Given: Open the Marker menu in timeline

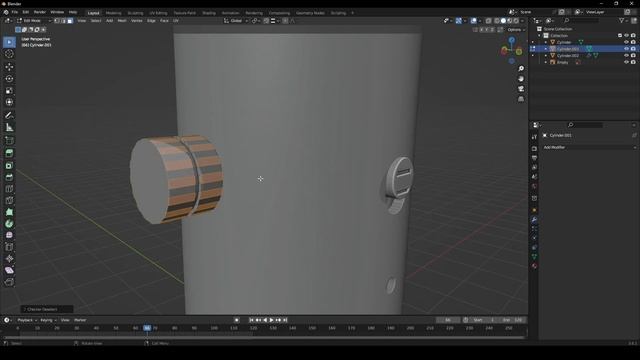Looking at the screenshot, I should (80, 320).
